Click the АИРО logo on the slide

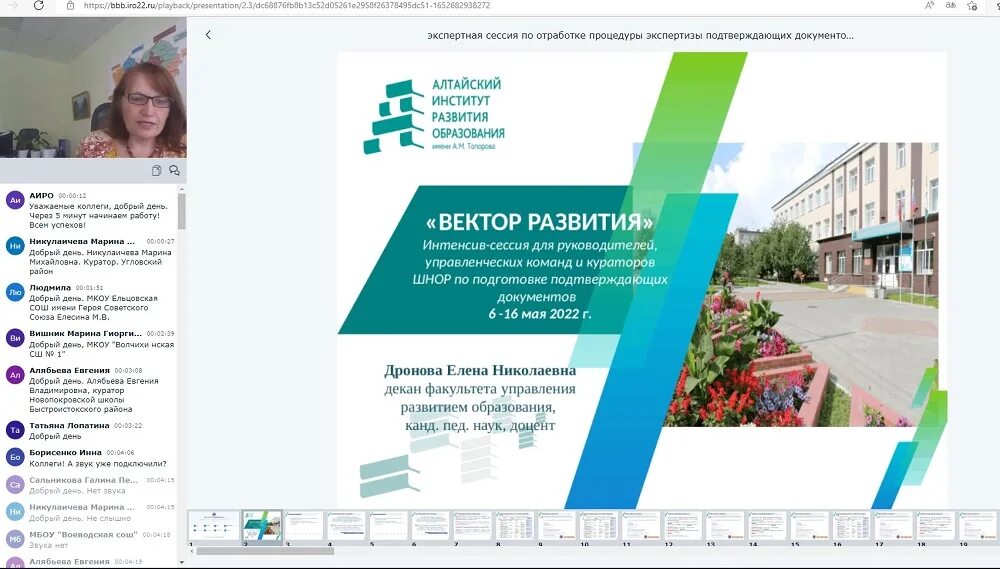pyautogui.click(x=434, y=116)
